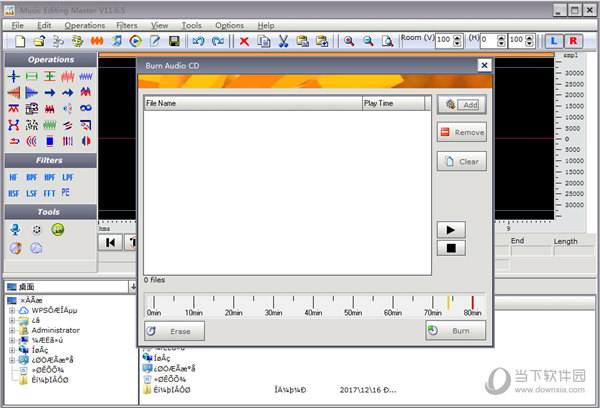This screenshot has height=408, width=600.
Task: Click the blue right arrow operation icon
Action: click(x=50, y=92)
